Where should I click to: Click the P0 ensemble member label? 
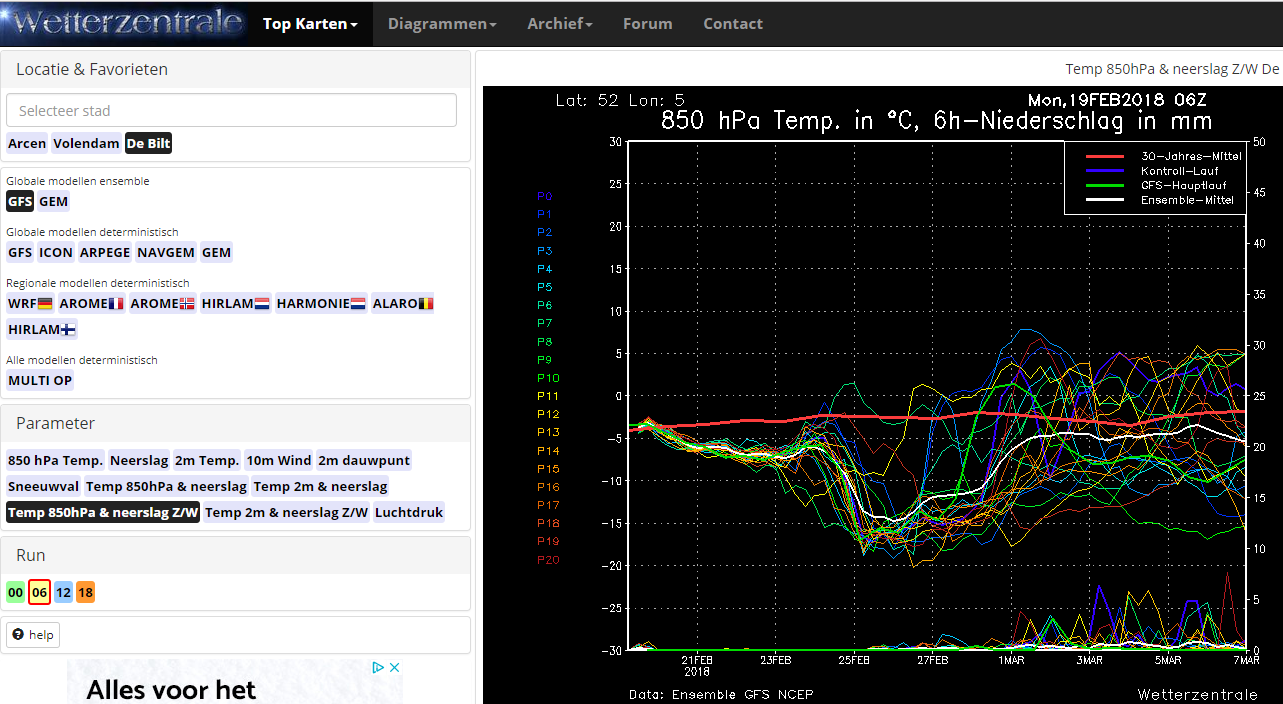click(544, 196)
